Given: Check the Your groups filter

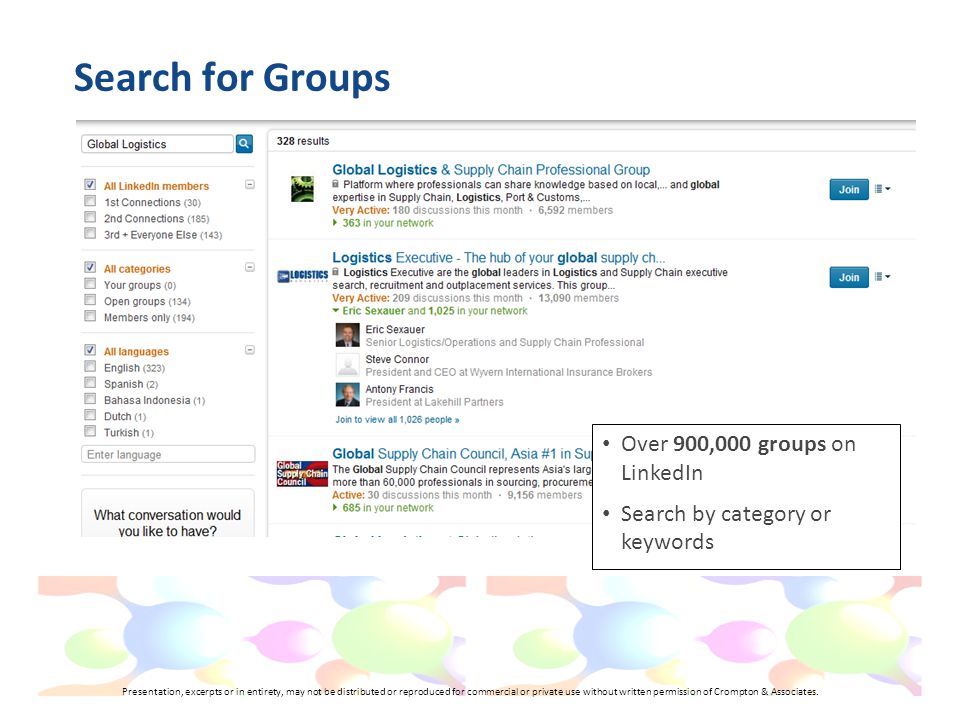Looking at the screenshot, I should 90,284.
